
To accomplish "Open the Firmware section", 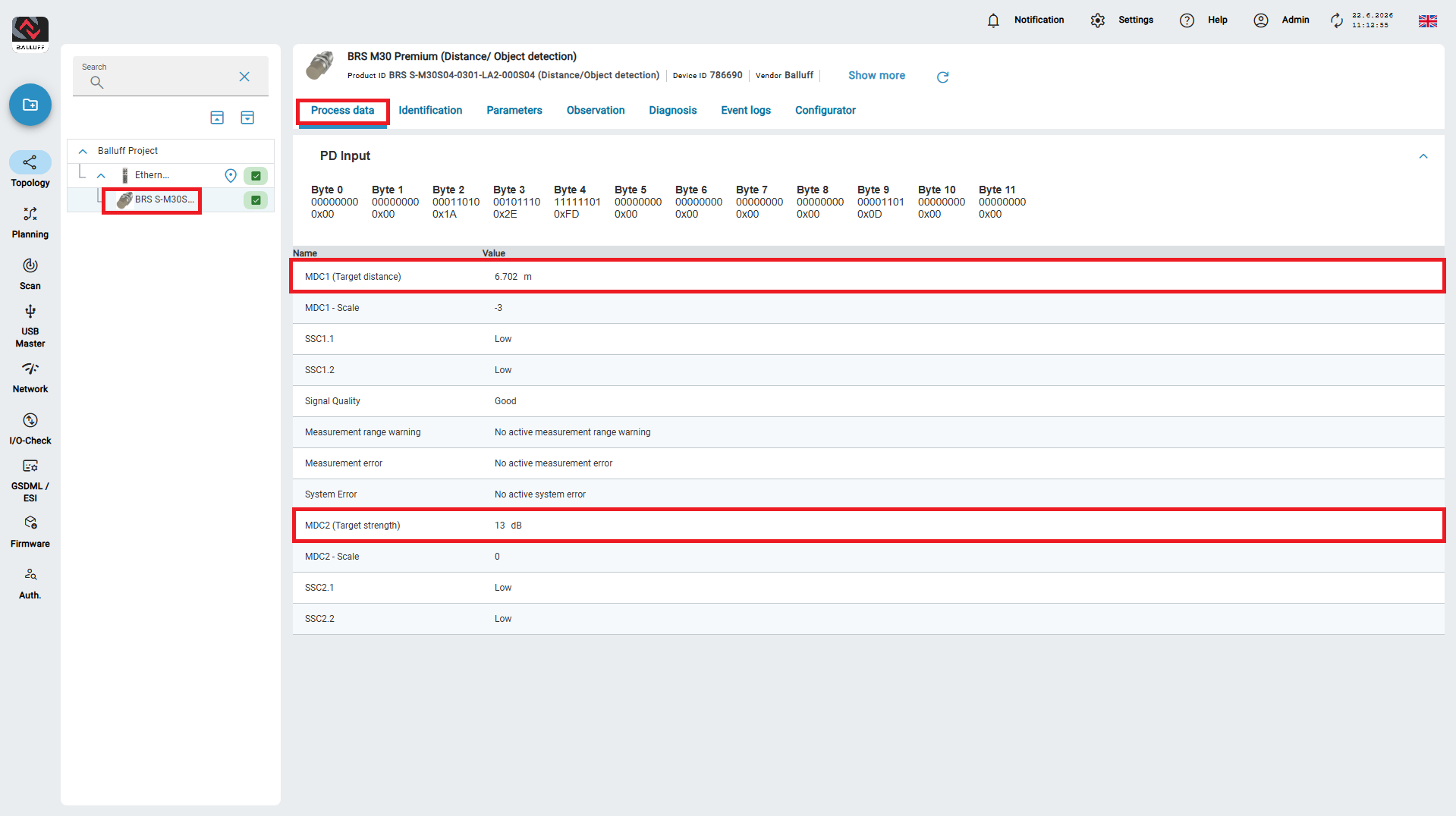I will 30,532.
